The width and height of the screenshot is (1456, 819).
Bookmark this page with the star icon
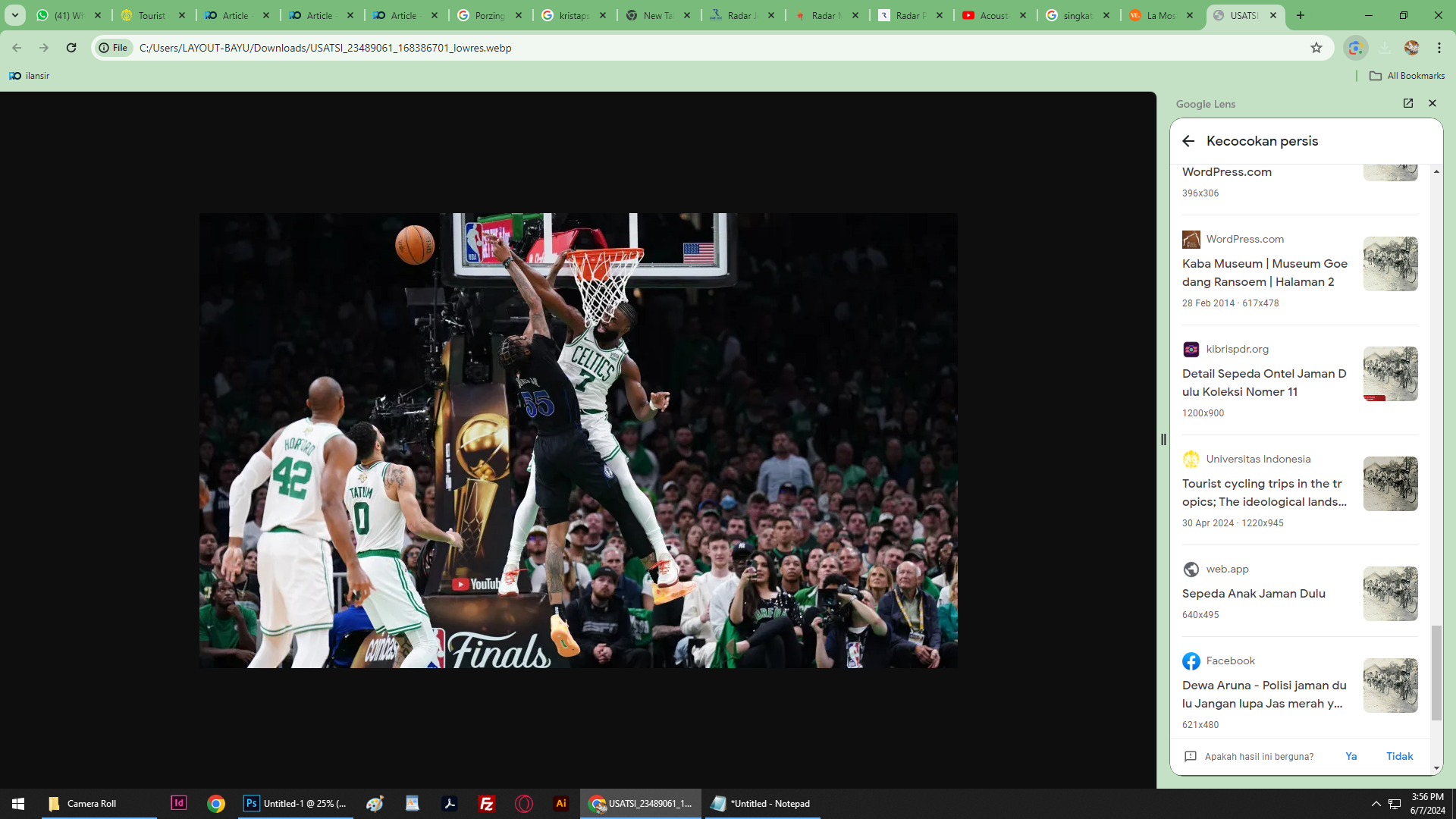(x=1316, y=48)
